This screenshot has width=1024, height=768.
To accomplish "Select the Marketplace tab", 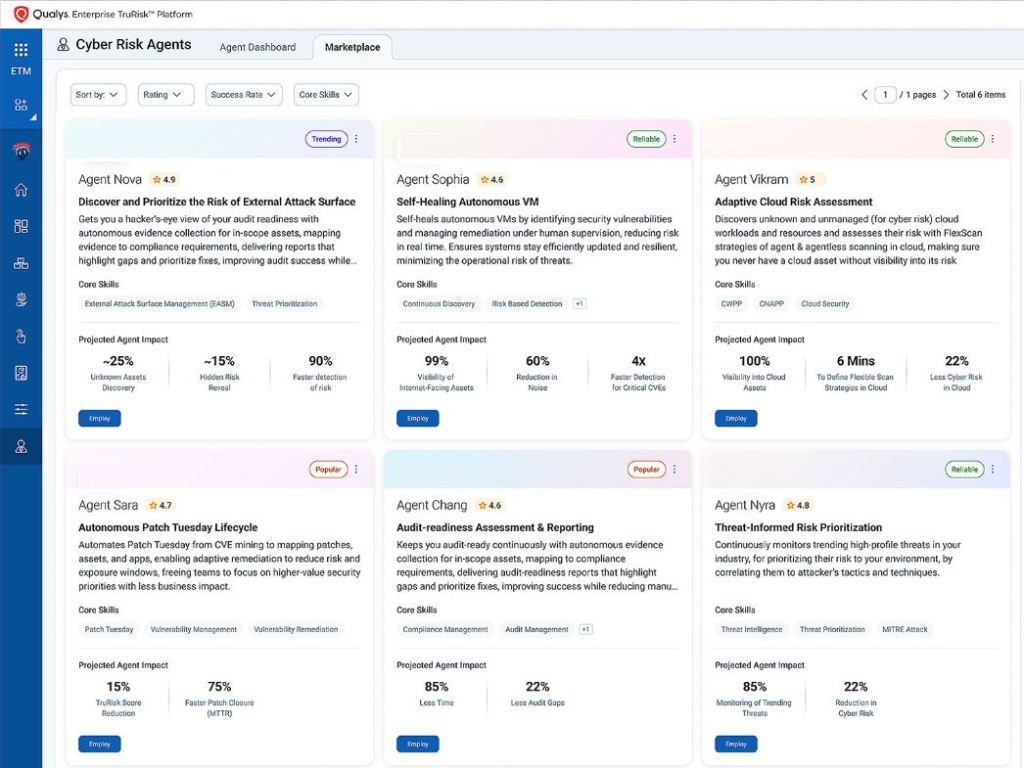I will click(352, 47).
